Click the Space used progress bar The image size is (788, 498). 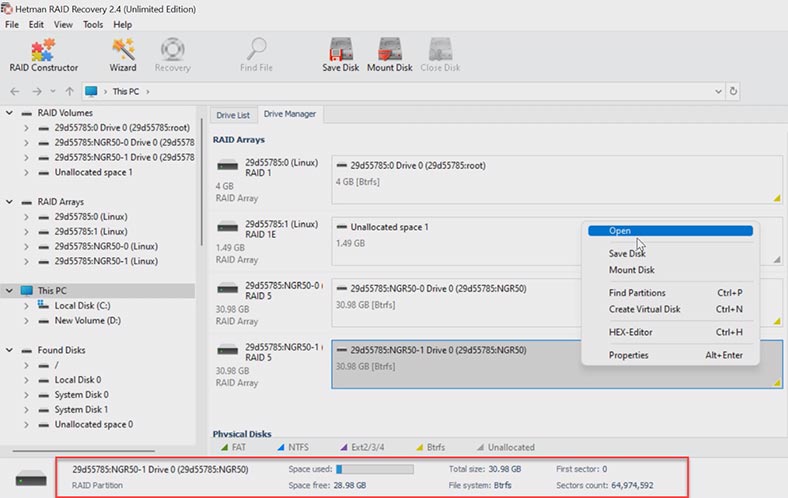coord(375,469)
